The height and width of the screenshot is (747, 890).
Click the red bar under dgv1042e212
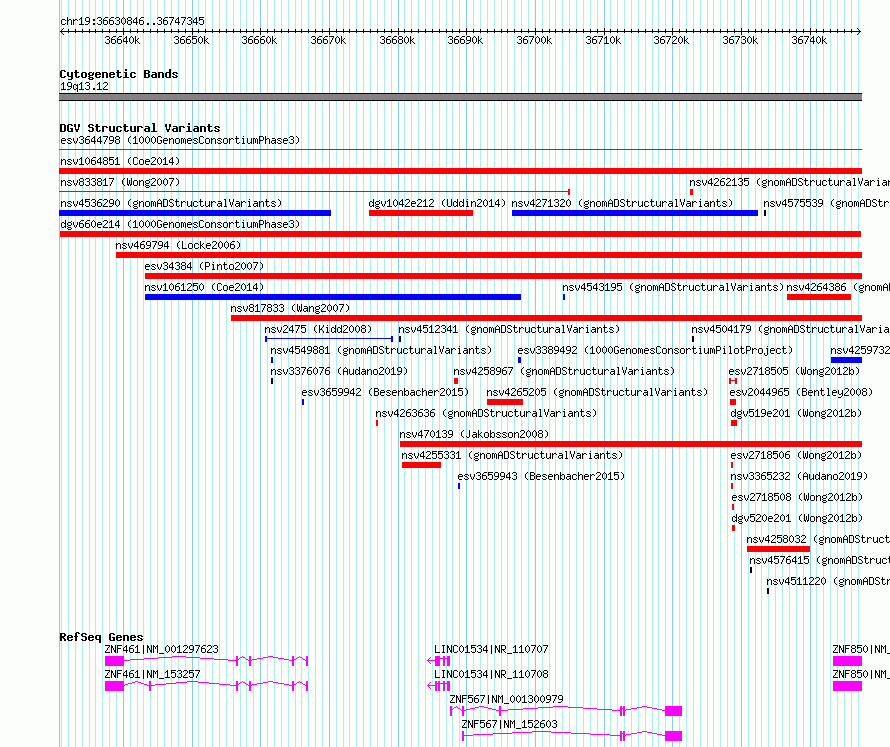pyautogui.click(x=421, y=213)
